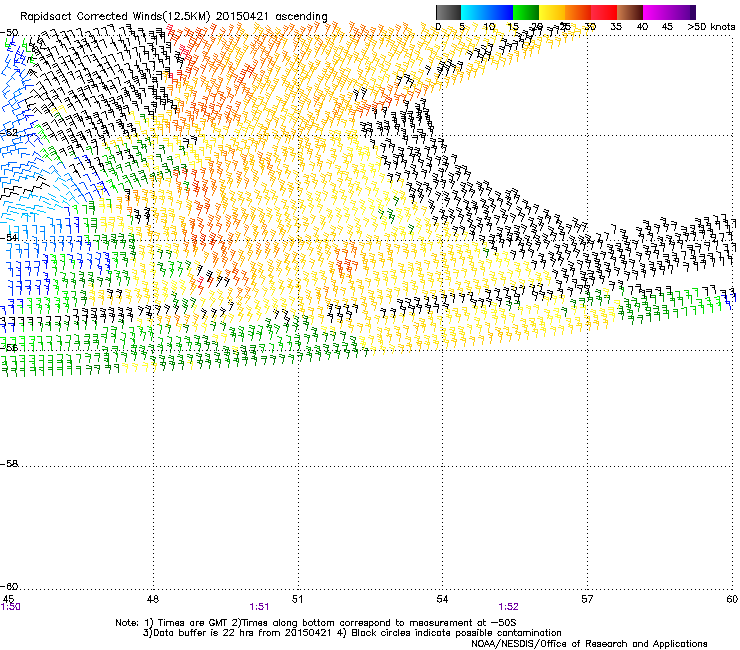Click the cyan-blue 5-15 knots legend segment
The width and height of the screenshot is (740, 650).
pyautogui.click(x=487, y=12)
